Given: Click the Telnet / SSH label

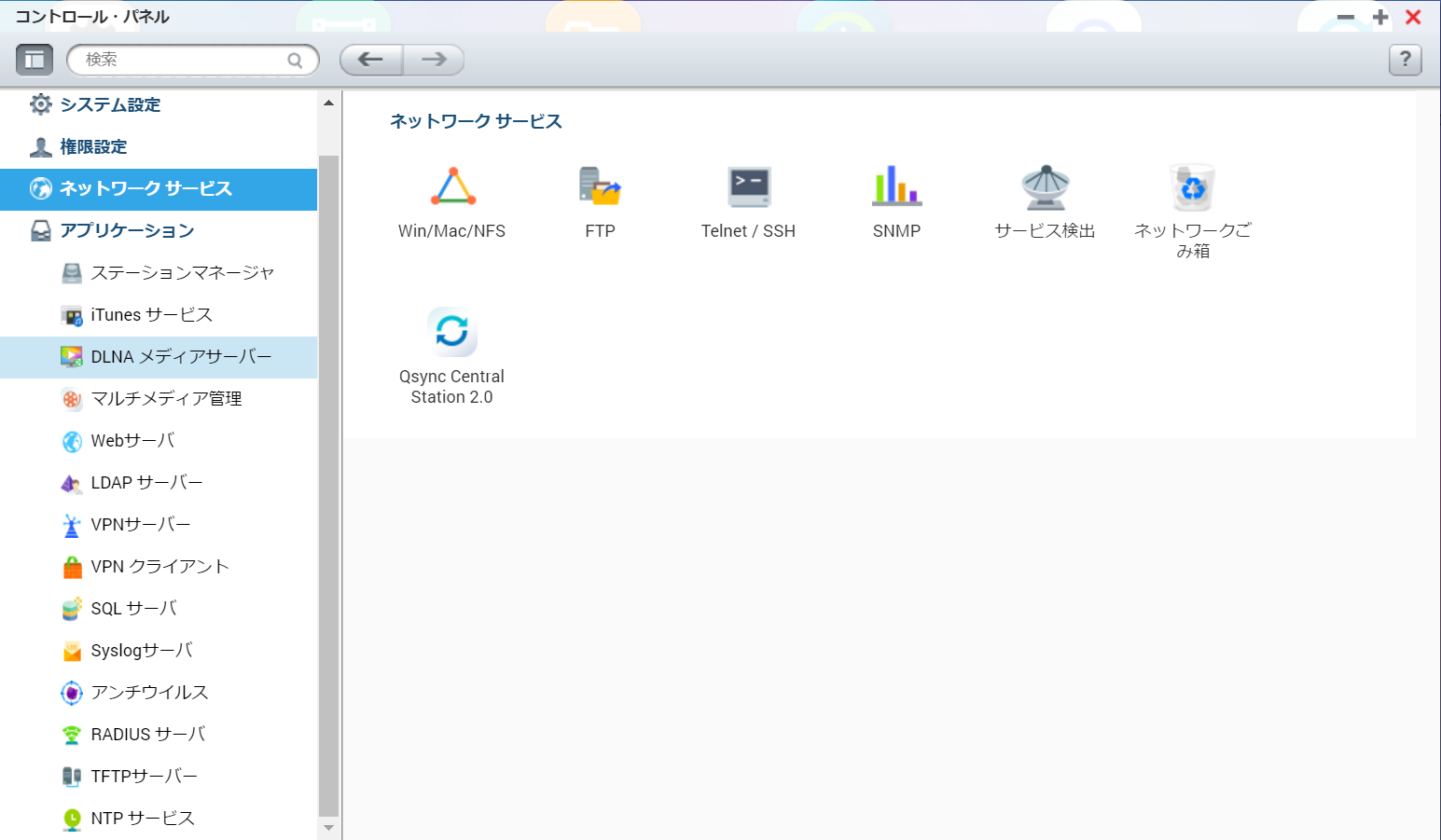Looking at the screenshot, I should pyautogui.click(x=749, y=231).
